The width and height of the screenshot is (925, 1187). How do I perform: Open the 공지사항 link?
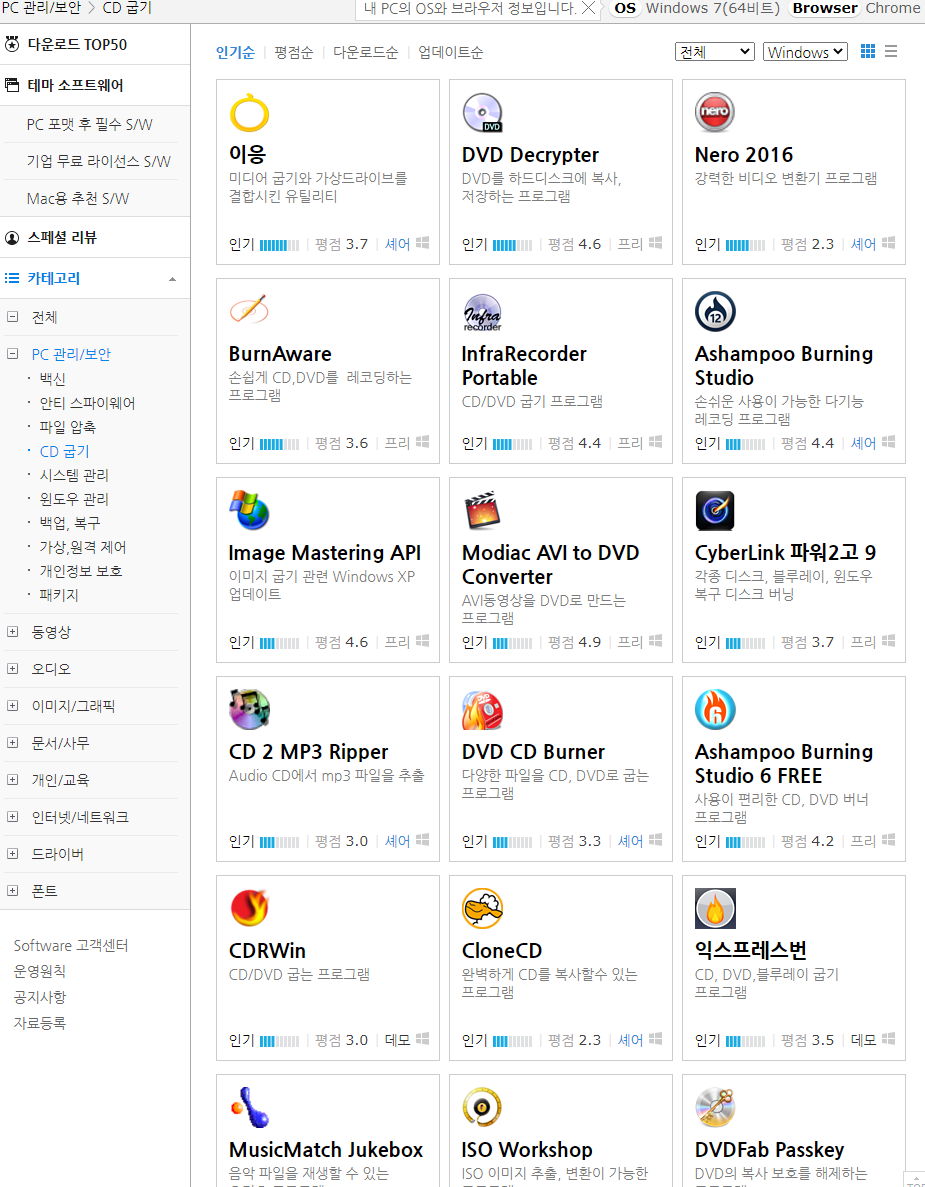[x=39, y=997]
